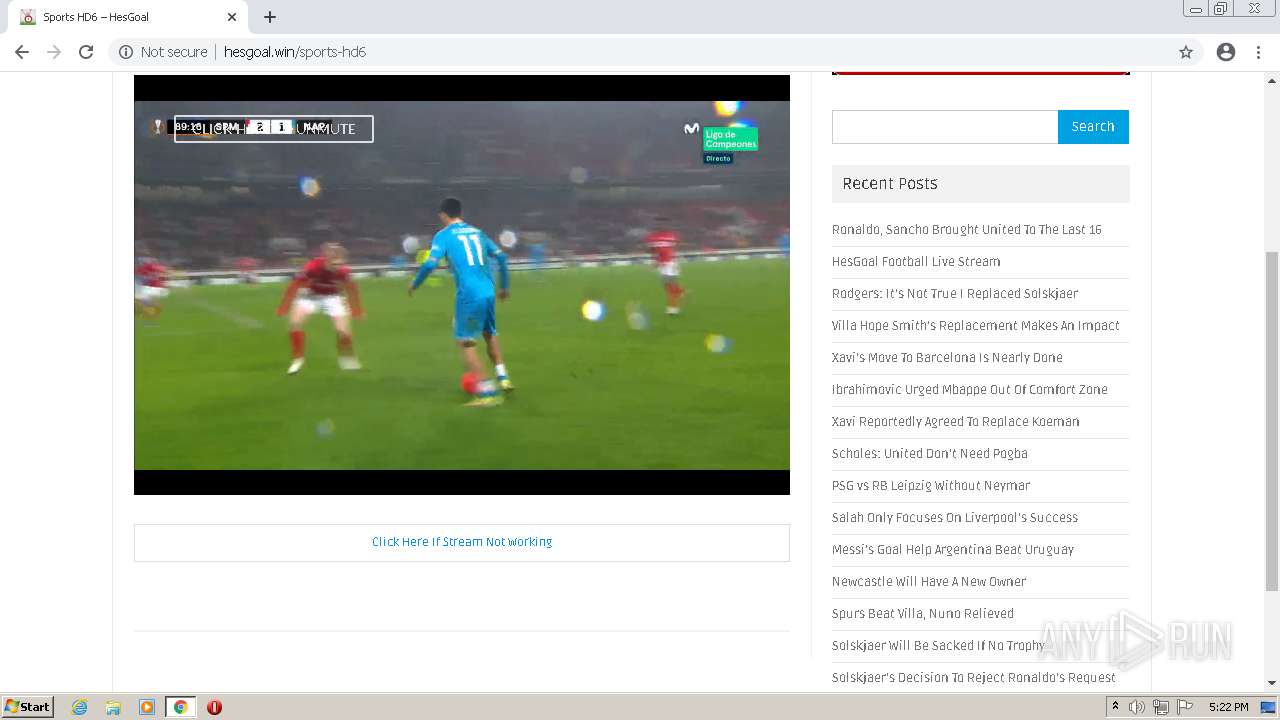The height and width of the screenshot is (720, 1280).
Task: Open Solskjaer Will Be Sacked If No Trophy
Action: pos(938,646)
